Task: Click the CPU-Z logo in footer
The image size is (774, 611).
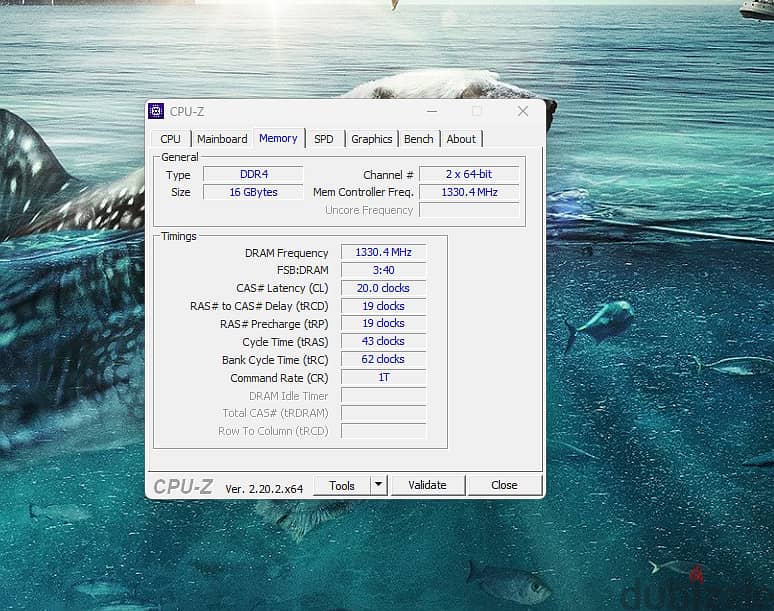Action: click(183, 487)
